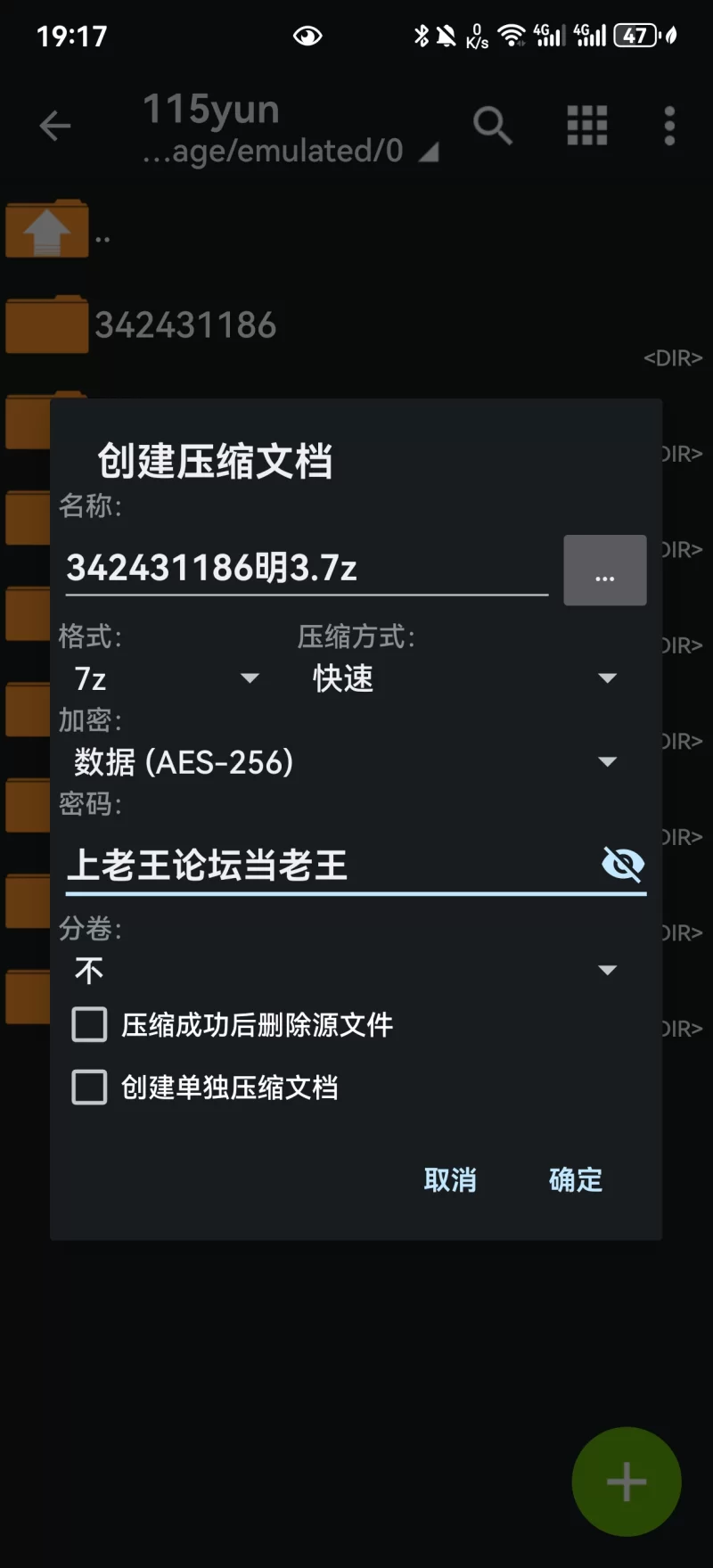Viewport: 713px width, 1568px height.
Task: Tap the green plus floating button
Action: tap(627, 1482)
